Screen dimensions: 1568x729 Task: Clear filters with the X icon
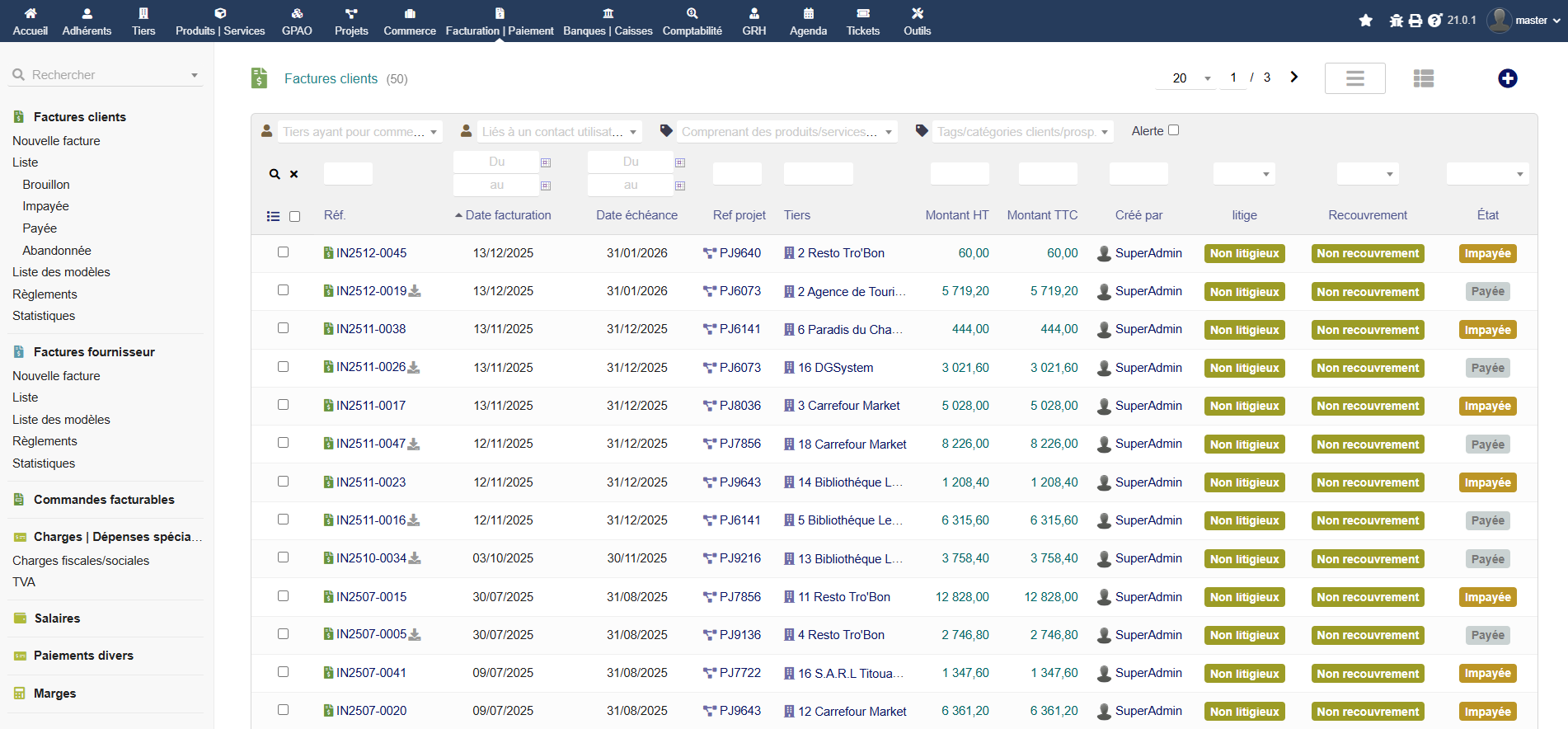[294, 174]
